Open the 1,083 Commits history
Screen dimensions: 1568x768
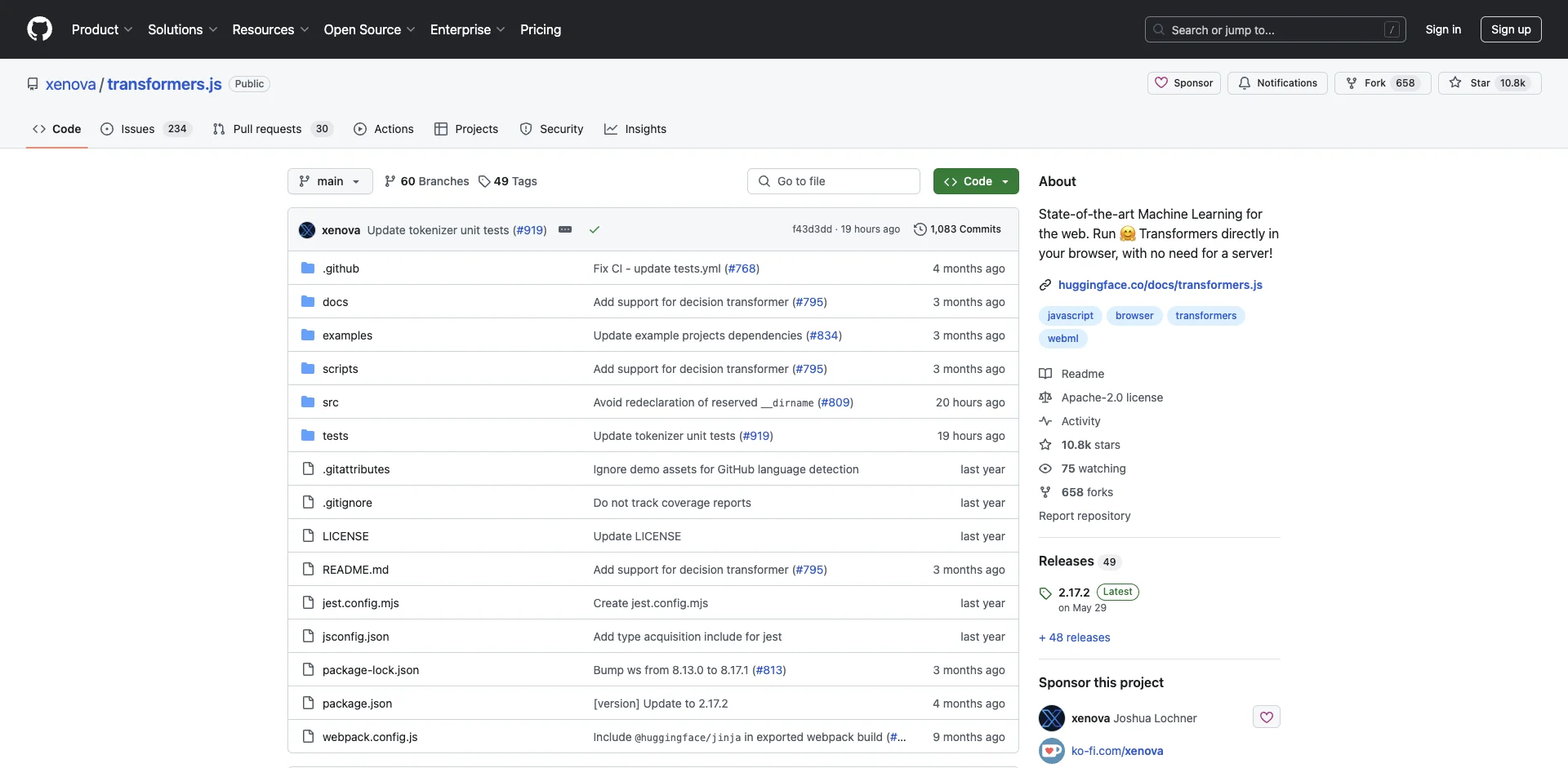click(x=957, y=229)
